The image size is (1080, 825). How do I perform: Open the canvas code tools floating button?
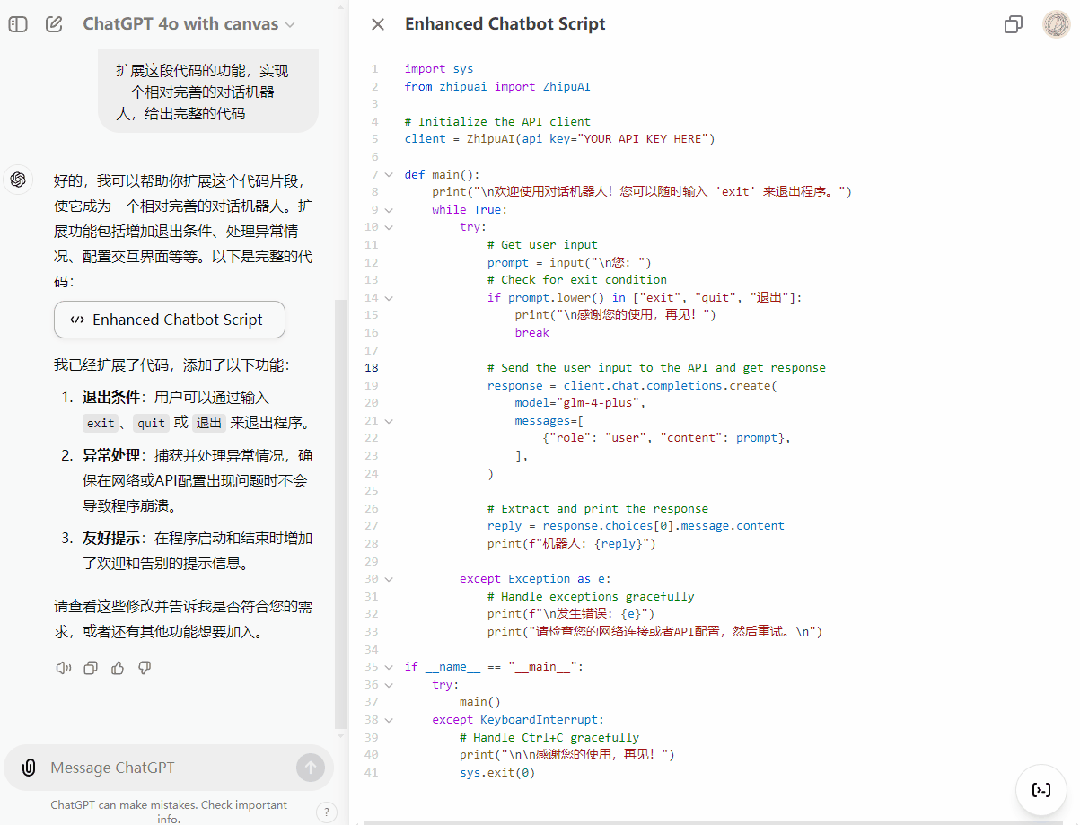tap(1040, 790)
